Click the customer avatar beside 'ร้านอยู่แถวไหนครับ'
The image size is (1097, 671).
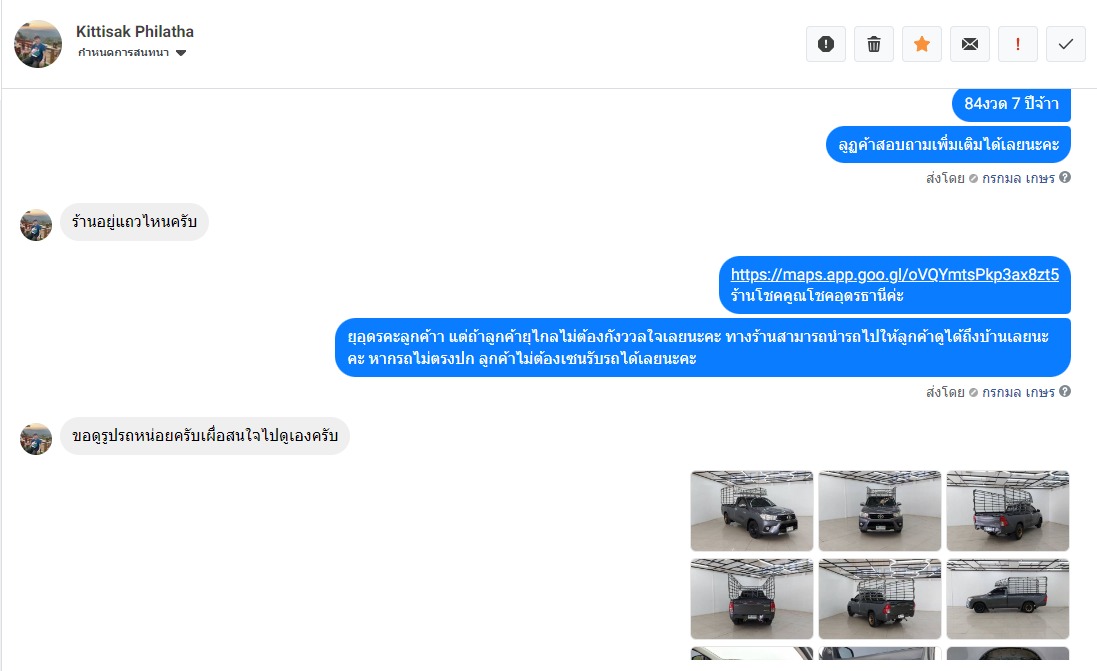point(36,225)
